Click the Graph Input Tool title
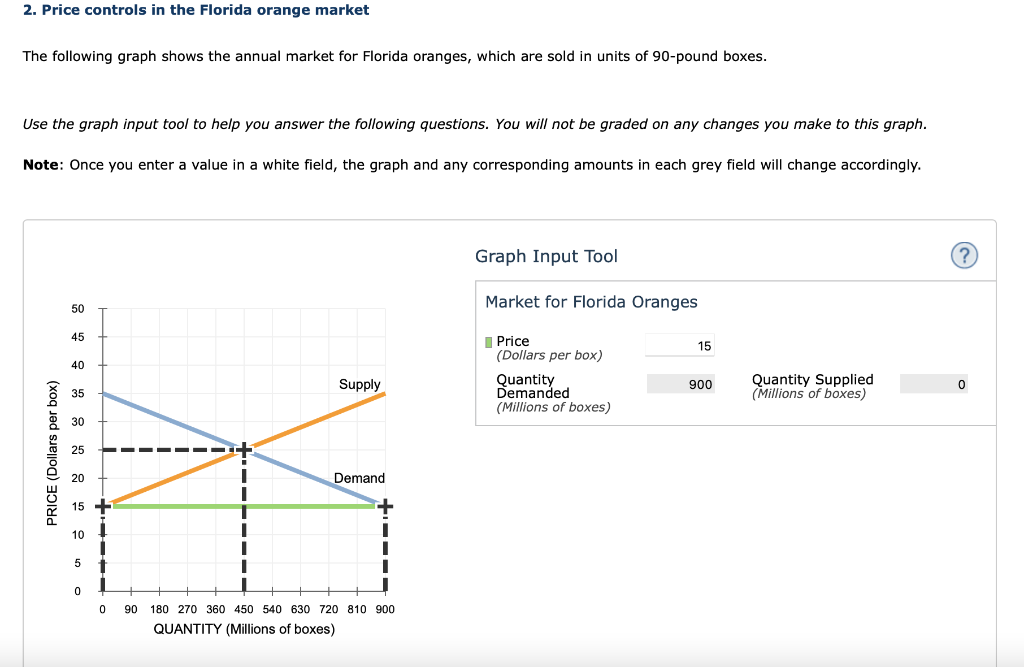The height and width of the screenshot is (667, 1024). click(545, 256)
